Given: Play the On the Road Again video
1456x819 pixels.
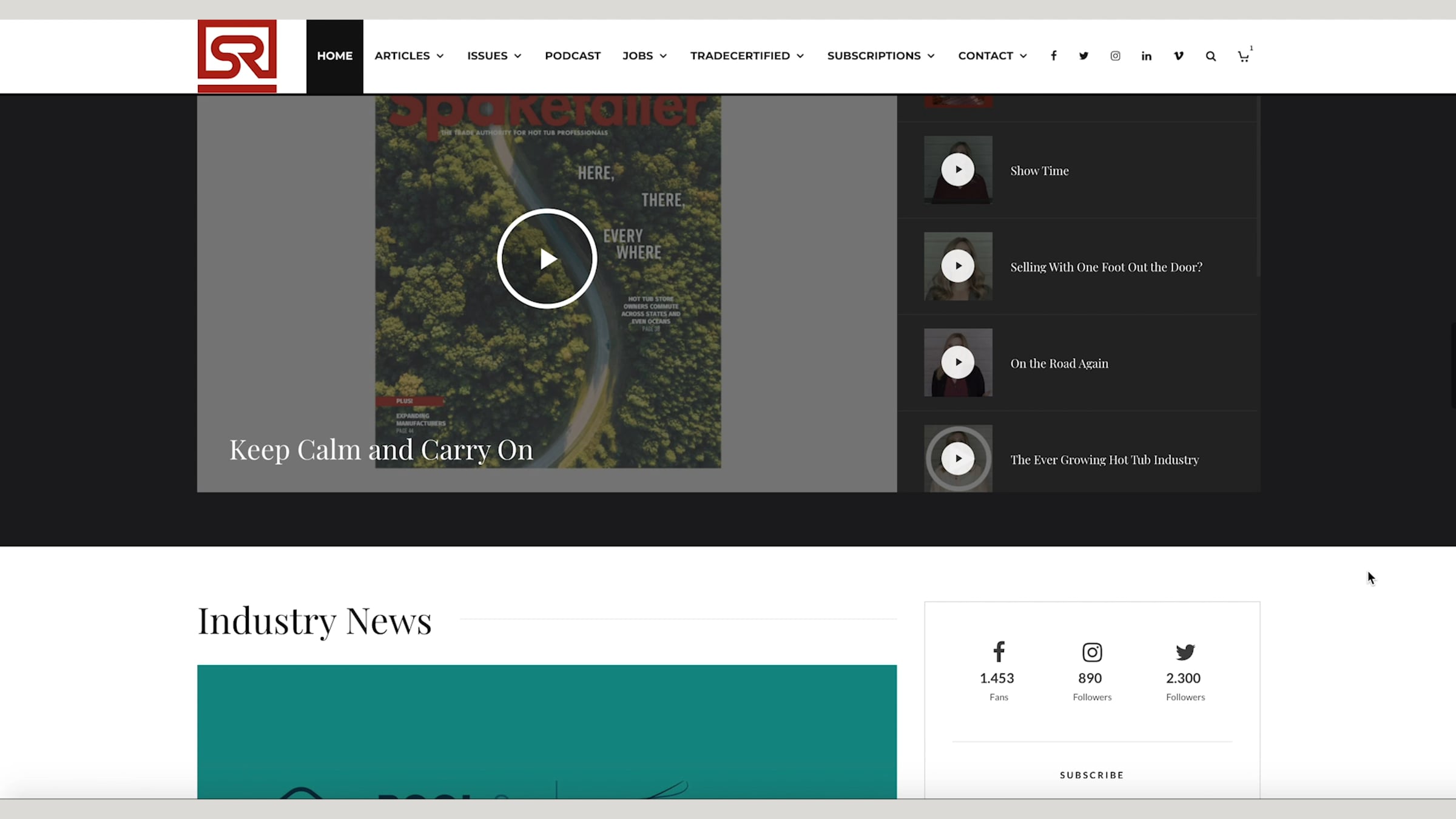Looking at the screenshot, I should coord(958,363).
